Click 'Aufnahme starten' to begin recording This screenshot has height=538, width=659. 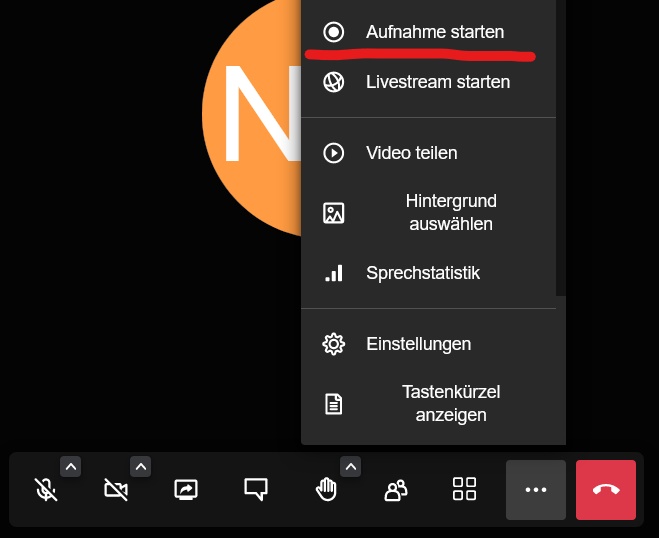point(434,32)
